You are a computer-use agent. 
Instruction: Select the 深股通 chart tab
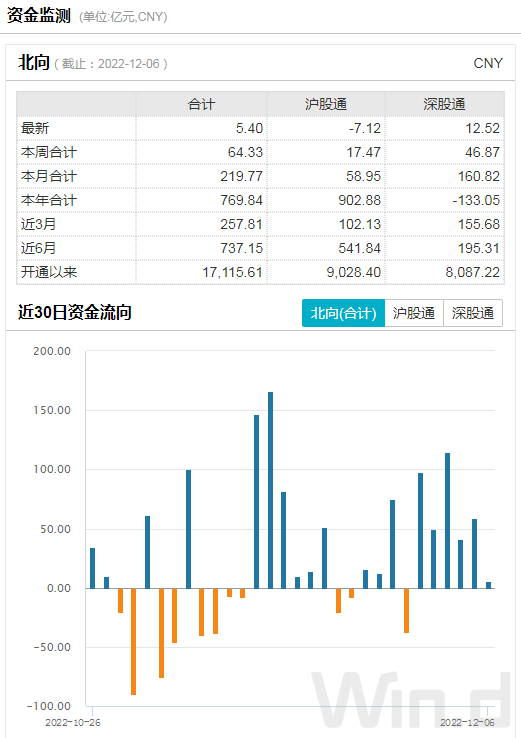pyautogui.click(x=473, y=313)
